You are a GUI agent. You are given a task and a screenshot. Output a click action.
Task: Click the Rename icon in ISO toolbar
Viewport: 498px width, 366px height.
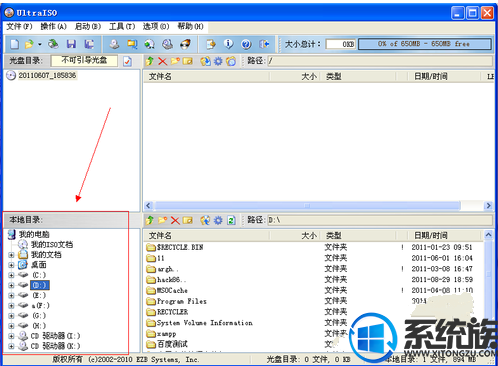[188, 61]
